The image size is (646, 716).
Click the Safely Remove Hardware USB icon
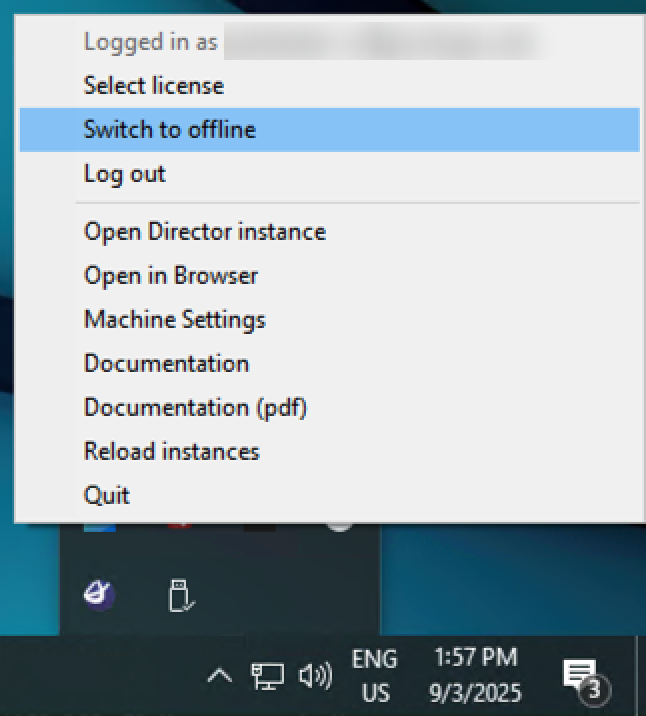pyautogui.click(x=181, y=596)
